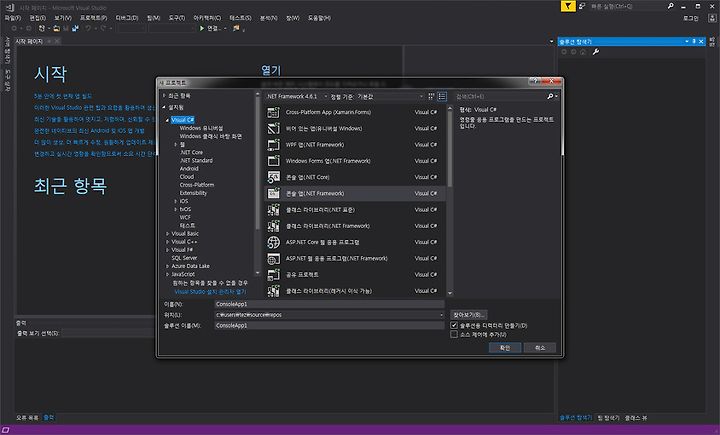This screenshot has height=435, width=720.
Task: Switch template list to small icons view
Action: pyautogui.click(x=431, y=96)
